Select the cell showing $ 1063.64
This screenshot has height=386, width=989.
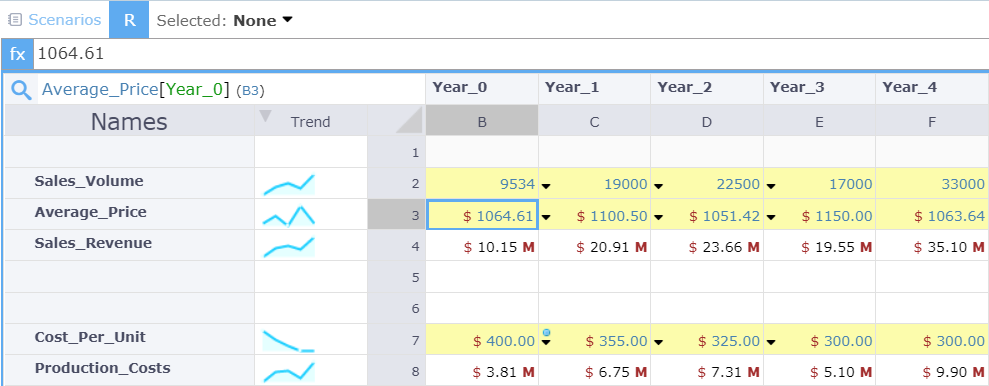932,215
